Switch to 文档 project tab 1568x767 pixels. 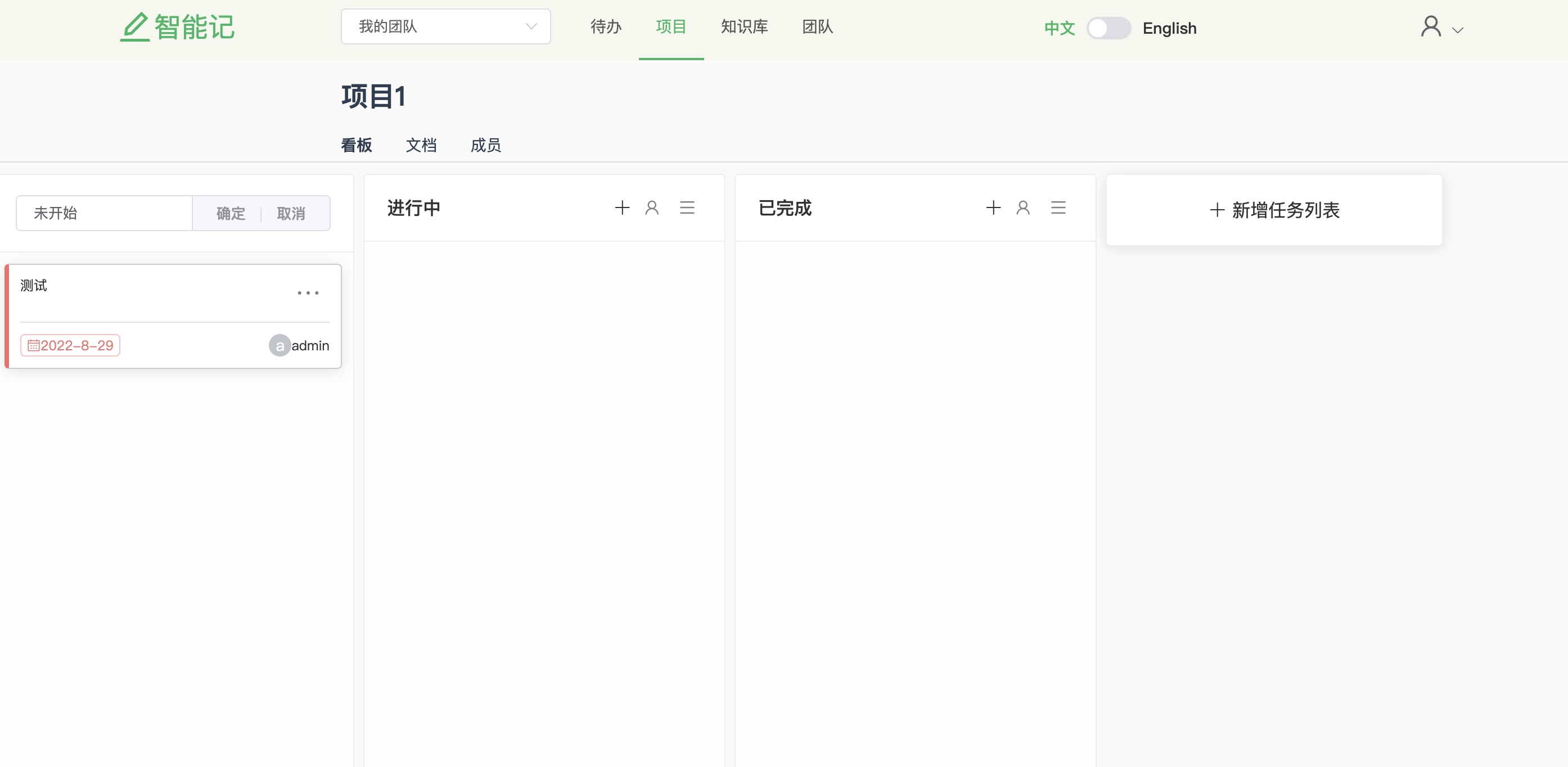(421, 145)
